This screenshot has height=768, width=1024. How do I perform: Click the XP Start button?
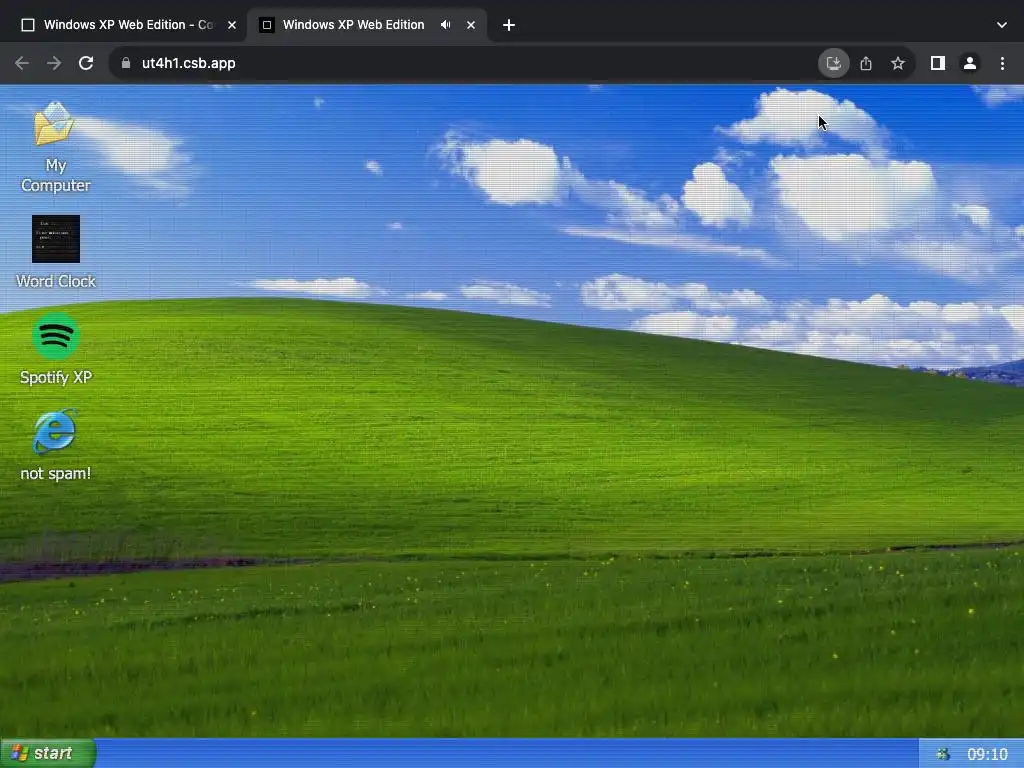48,753
